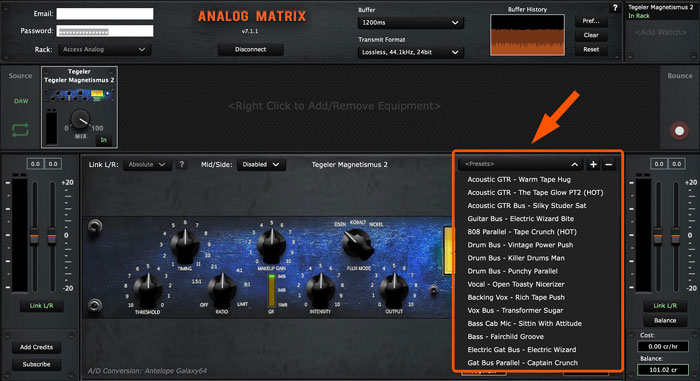Adjust the Threshold knob

147,289
